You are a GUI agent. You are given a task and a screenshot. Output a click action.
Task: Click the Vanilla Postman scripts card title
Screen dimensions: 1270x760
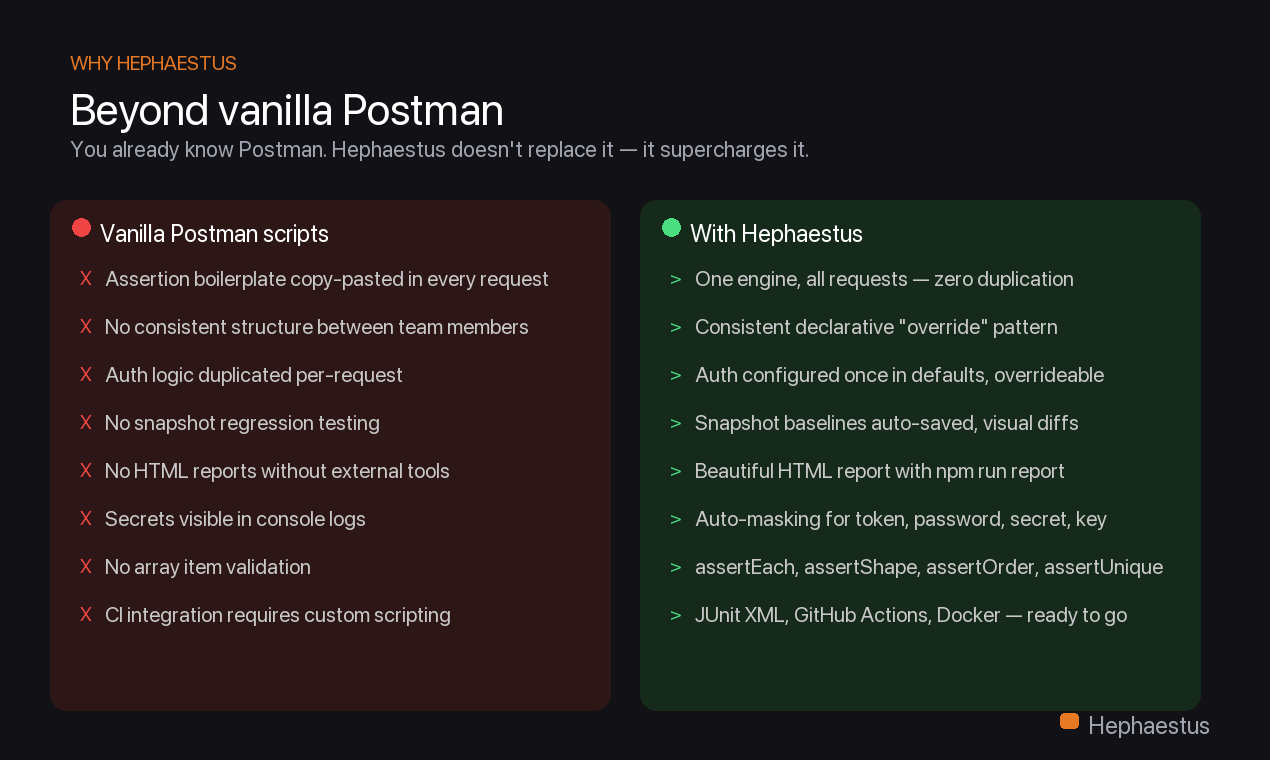point(214,234)
